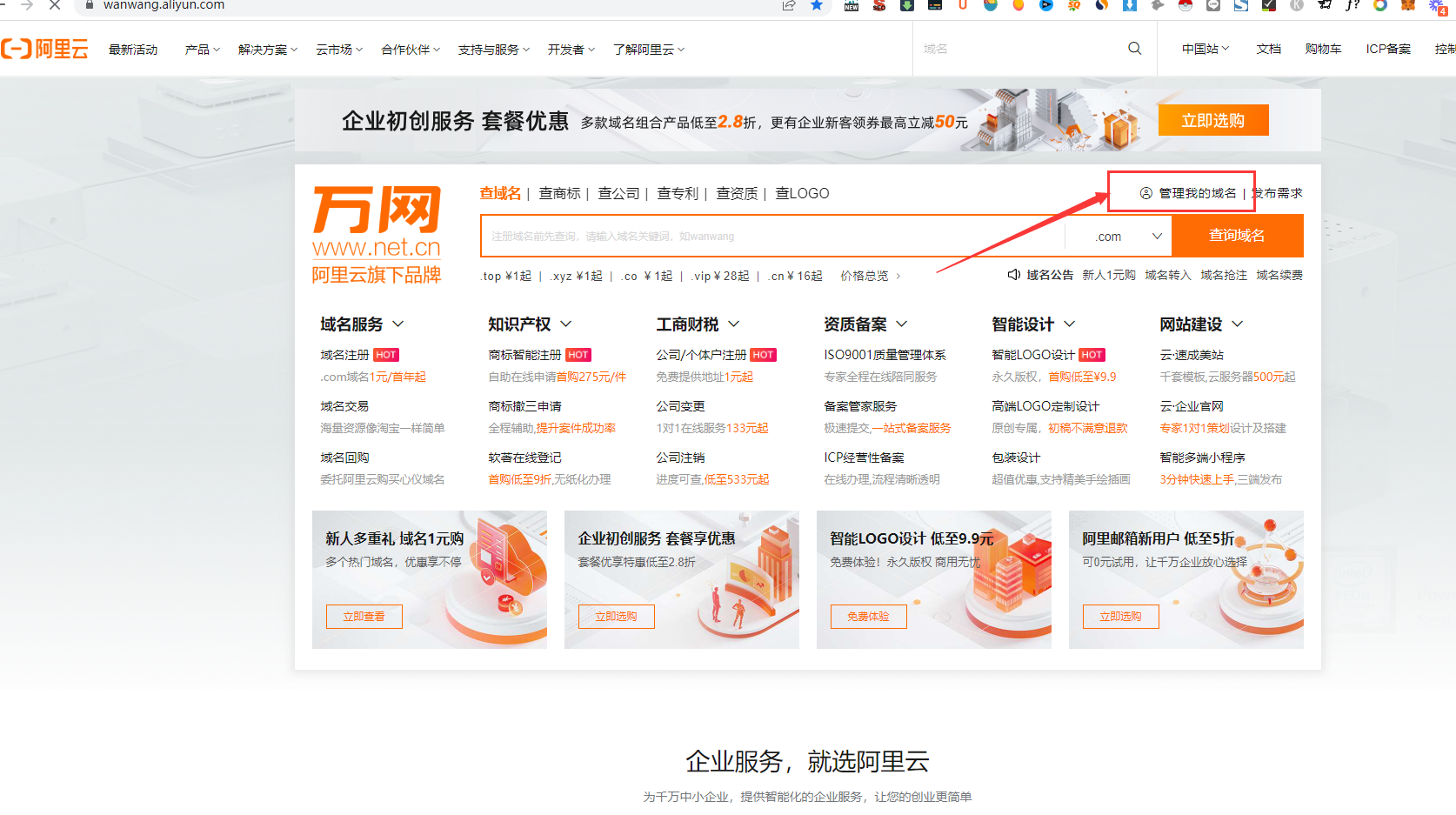
Task: Expand the 解决方案 menu
Action: 268,50
